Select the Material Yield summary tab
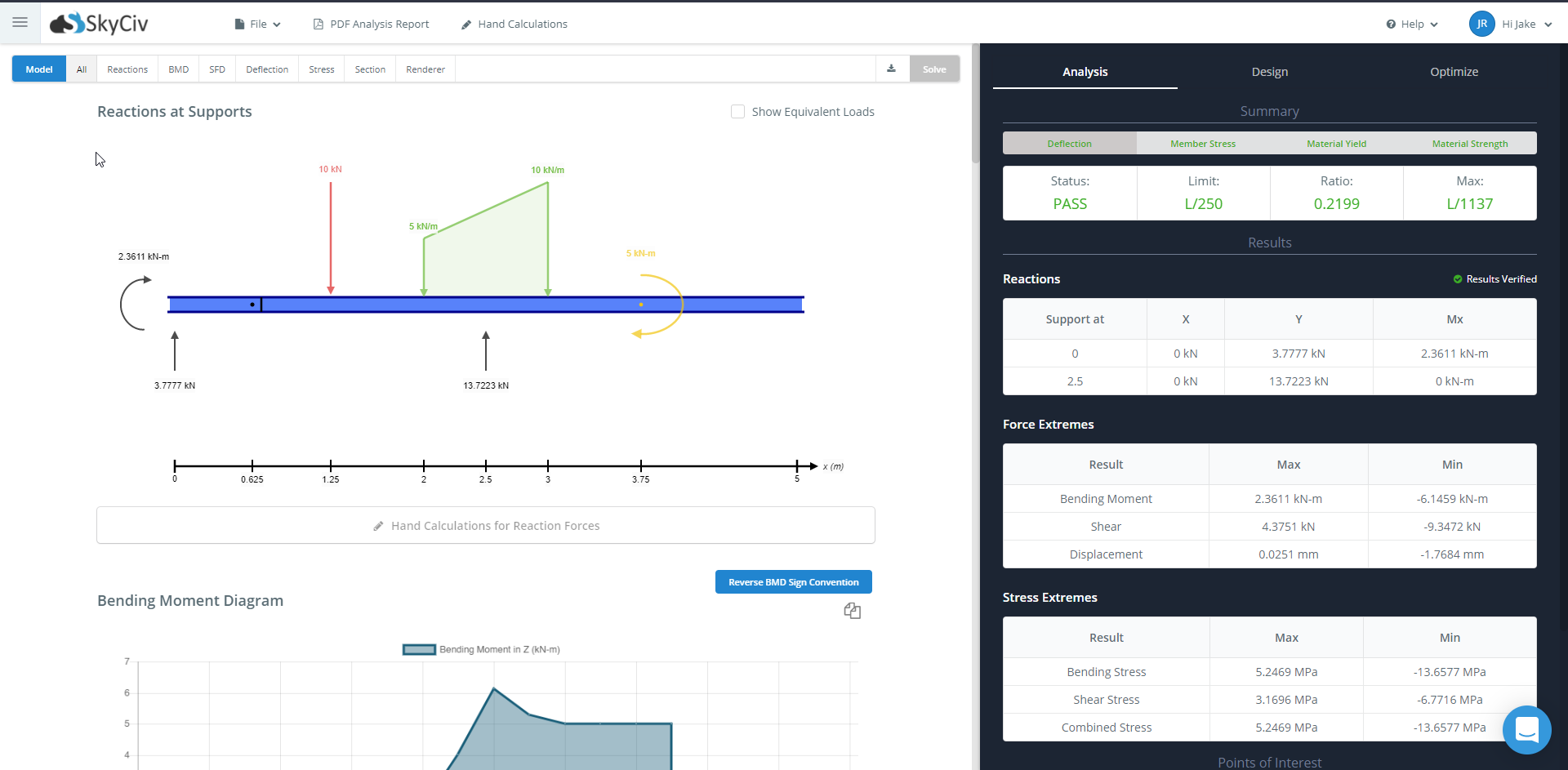This screenshot has height=770, width=1568. click(x=1337, y=144)
